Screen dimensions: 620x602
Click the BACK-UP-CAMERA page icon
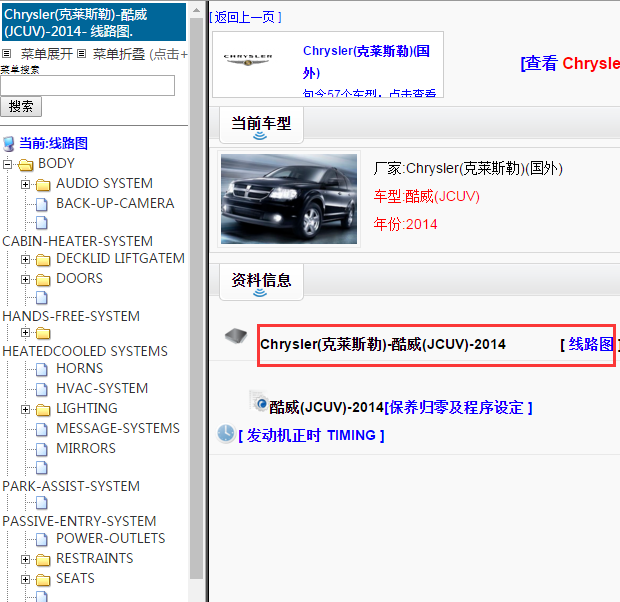tap(42, 204)
